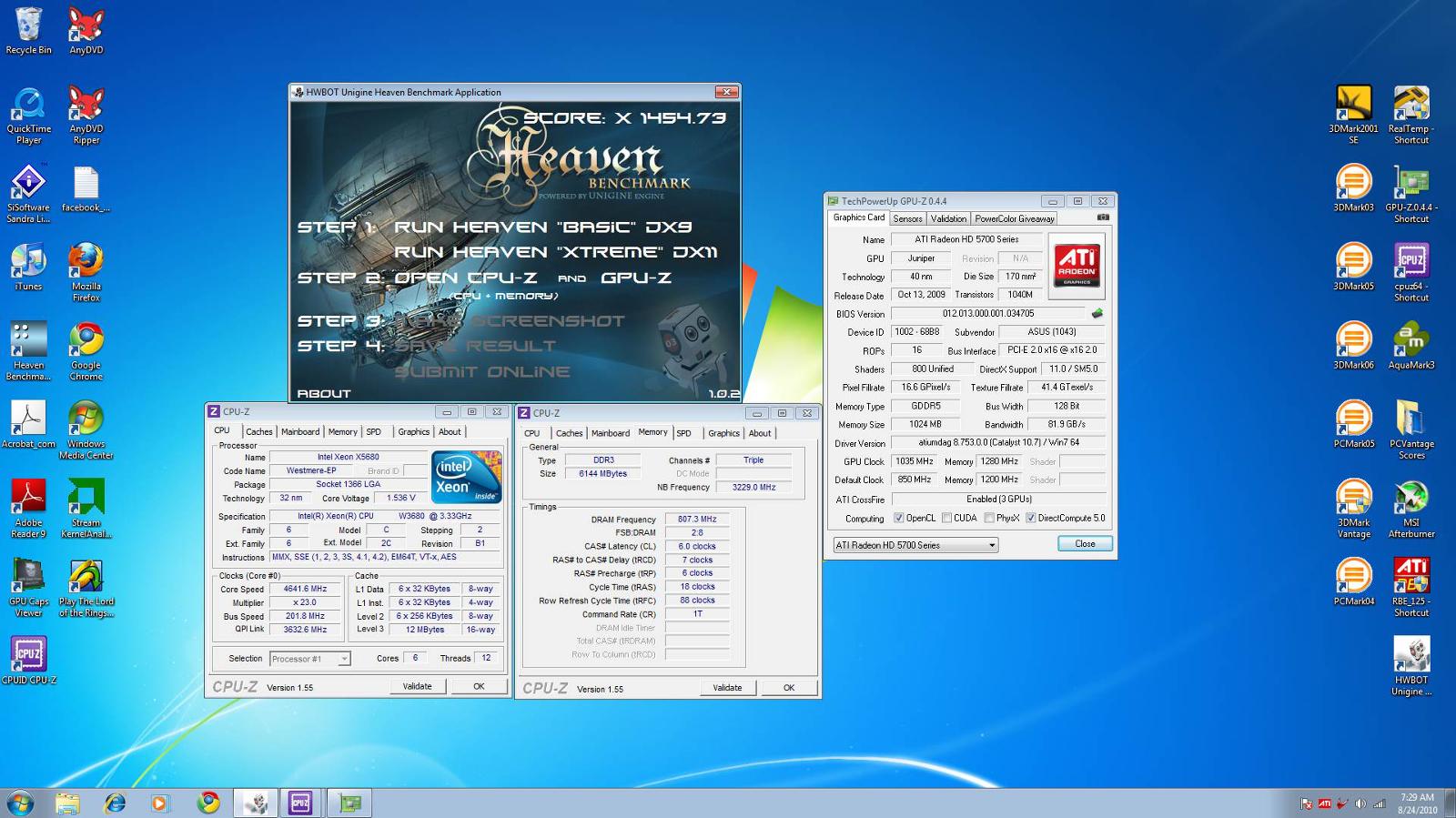Open About tab in left CPU-Z window

pos(450,432)
